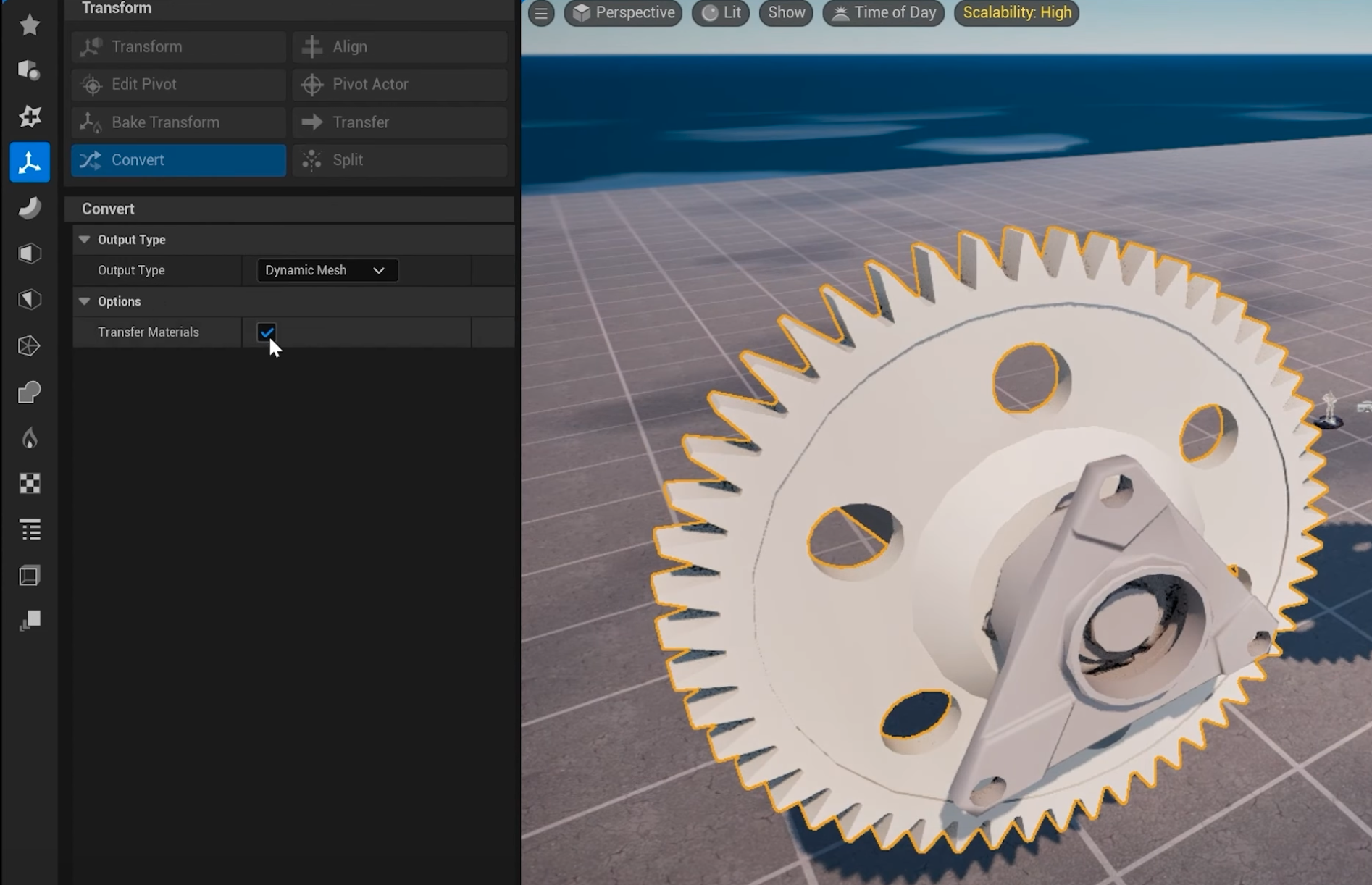
Task: Select the checkerboard UVs category icon
Action: coord(30,484)
